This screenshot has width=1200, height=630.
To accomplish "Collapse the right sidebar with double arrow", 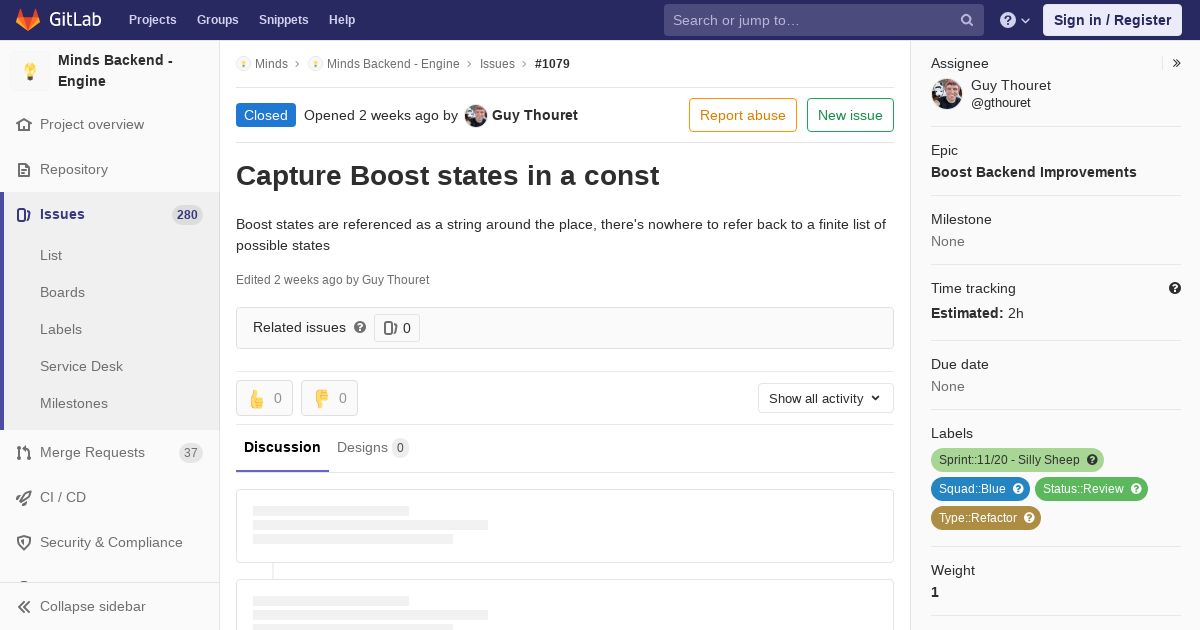I will (x=1177, y=63).
